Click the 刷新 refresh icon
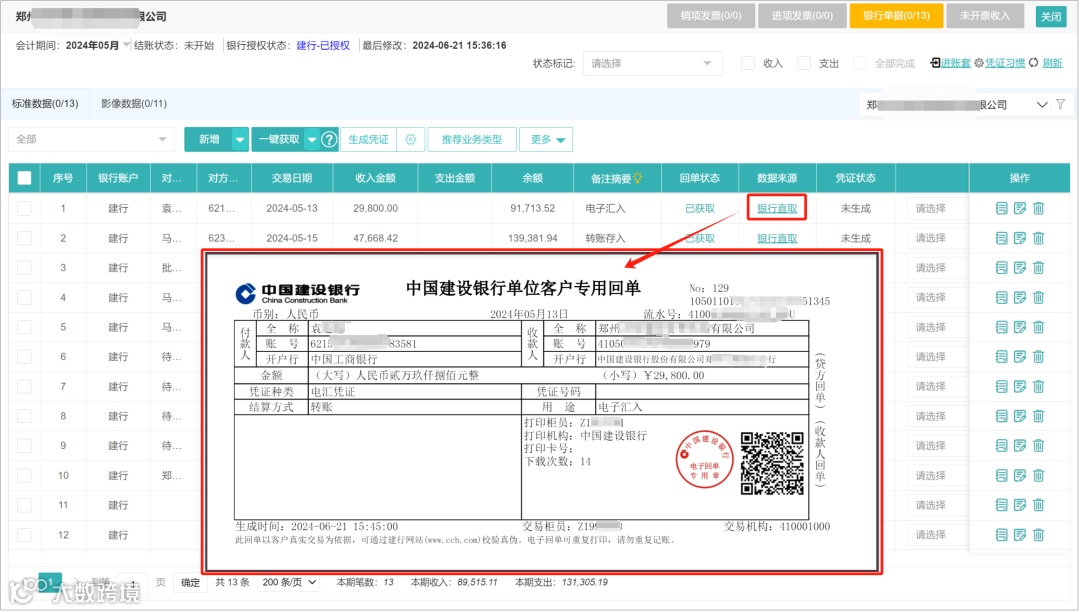1080x612 pixels. coord(1034,63)
